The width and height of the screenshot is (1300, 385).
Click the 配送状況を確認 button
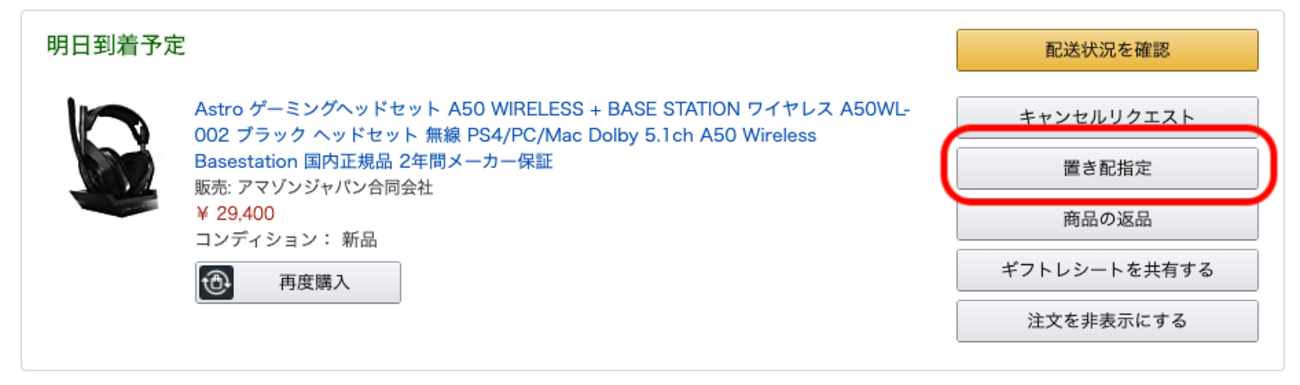click(1107, 50)
